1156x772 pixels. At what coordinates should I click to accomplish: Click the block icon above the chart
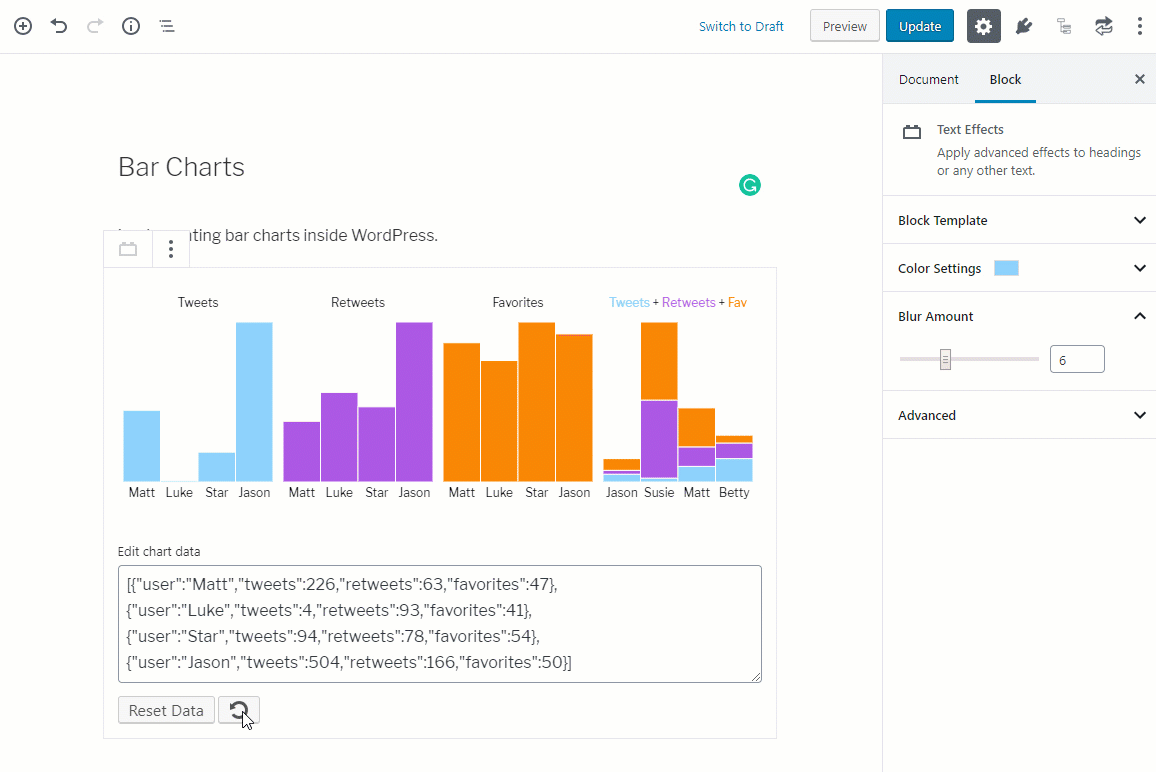click(127, 248)
